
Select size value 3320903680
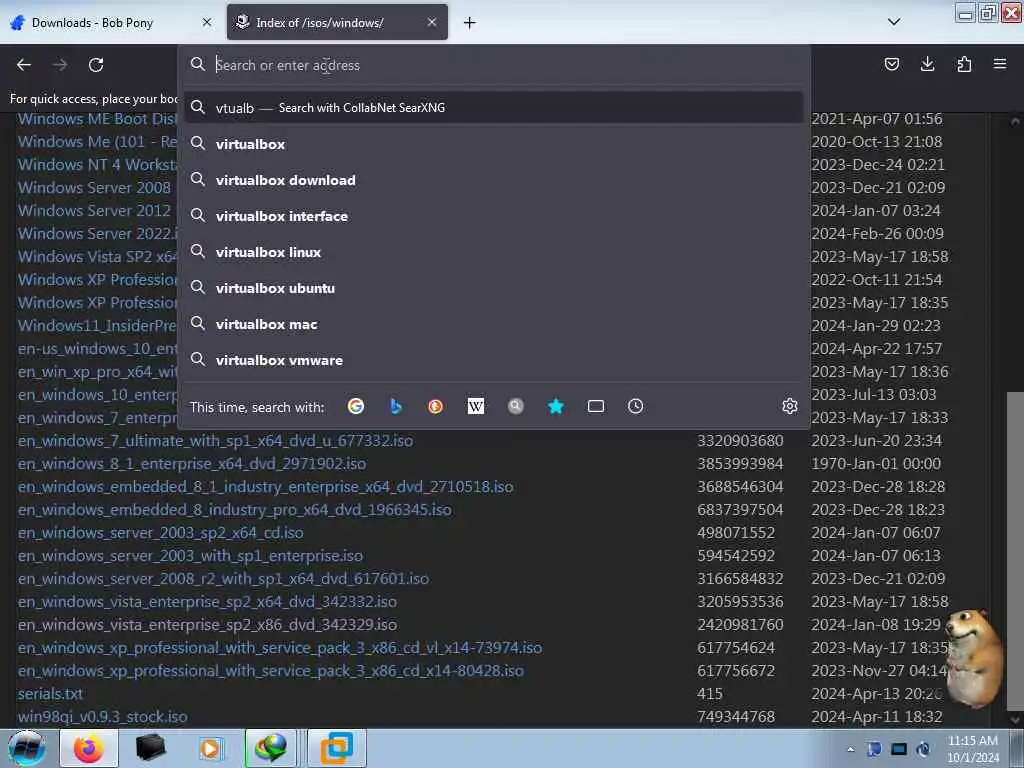(x=740, y=441)
